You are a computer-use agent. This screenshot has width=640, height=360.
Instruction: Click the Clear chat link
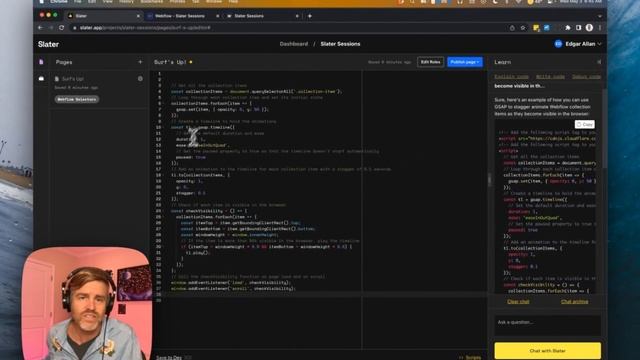[x=518, y=302]
